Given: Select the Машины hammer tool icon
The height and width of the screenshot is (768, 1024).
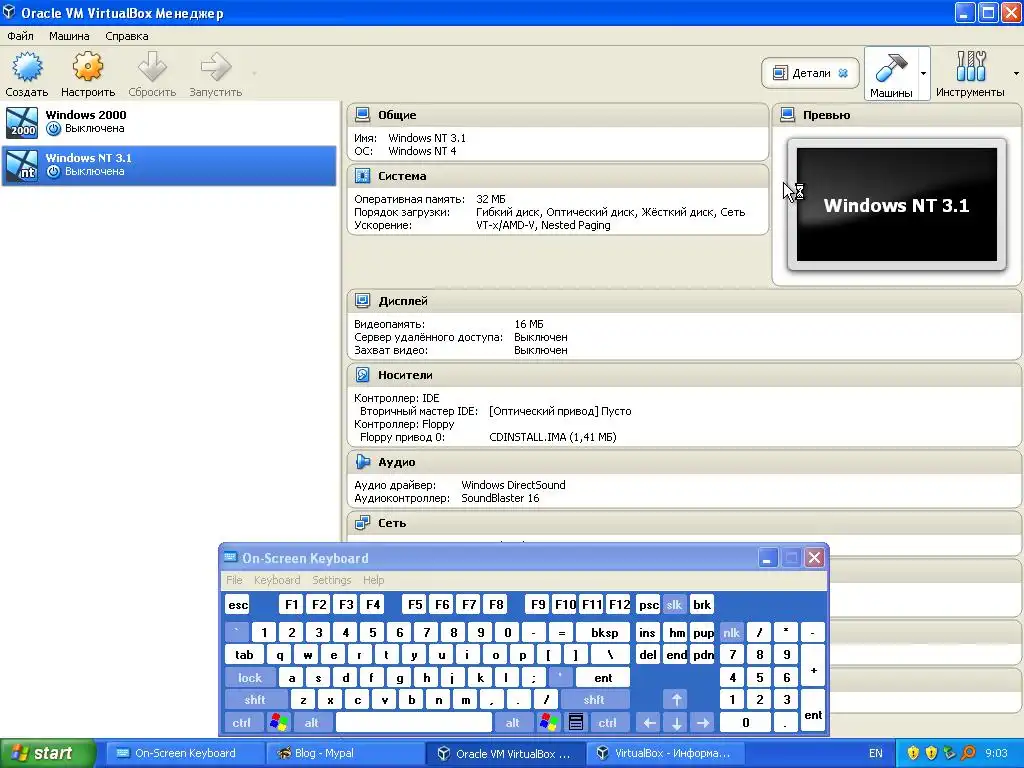Looking at the screenshot, I should coord(891,66).
